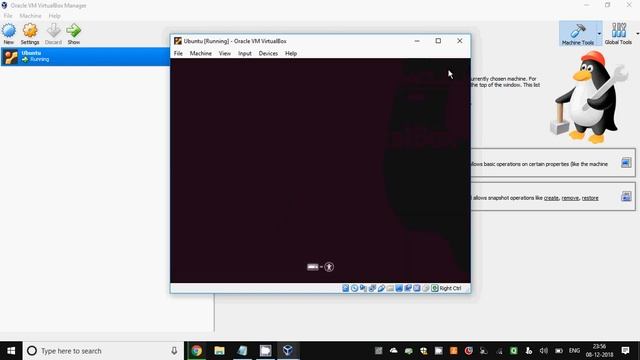Screen dimensions: 640x360
Task: Follow the restore snapshot link
Action: (590, 198)
